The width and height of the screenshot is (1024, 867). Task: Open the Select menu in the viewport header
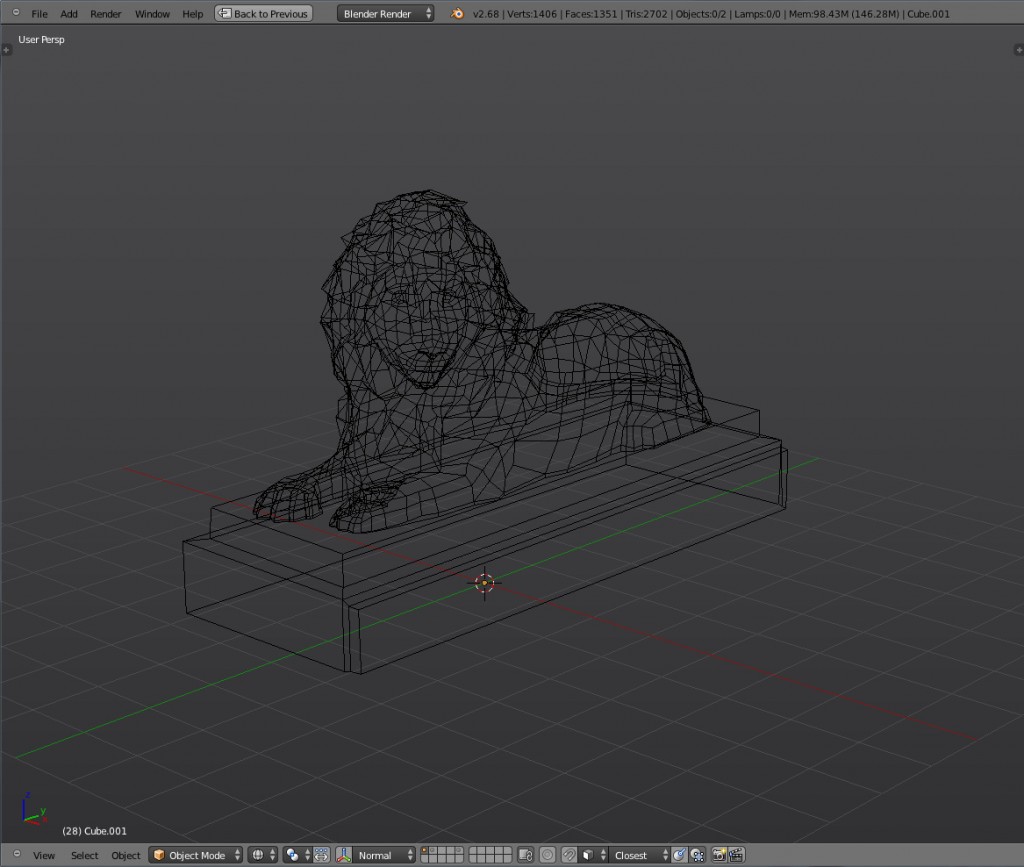coord(84,855)
